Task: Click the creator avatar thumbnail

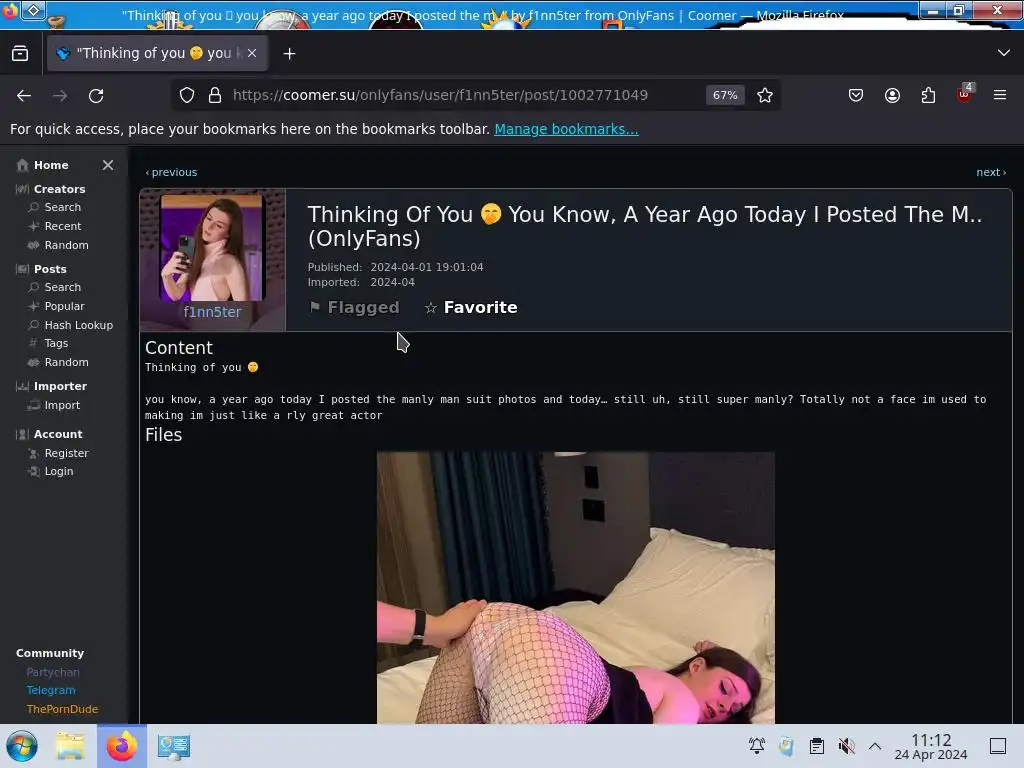Action: (x=212, y=248)
